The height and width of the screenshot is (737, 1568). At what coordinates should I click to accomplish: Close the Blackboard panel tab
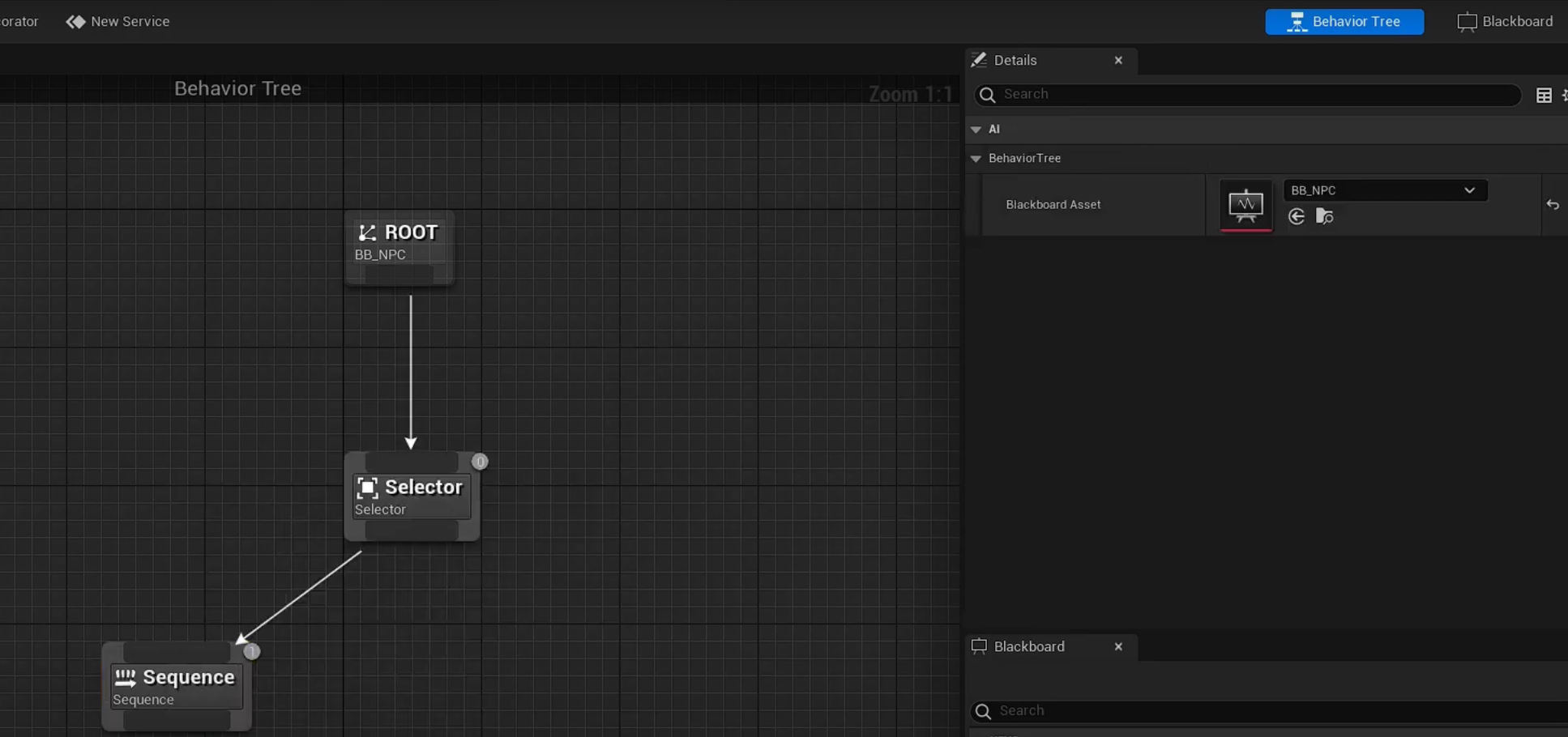point(1118,647)
